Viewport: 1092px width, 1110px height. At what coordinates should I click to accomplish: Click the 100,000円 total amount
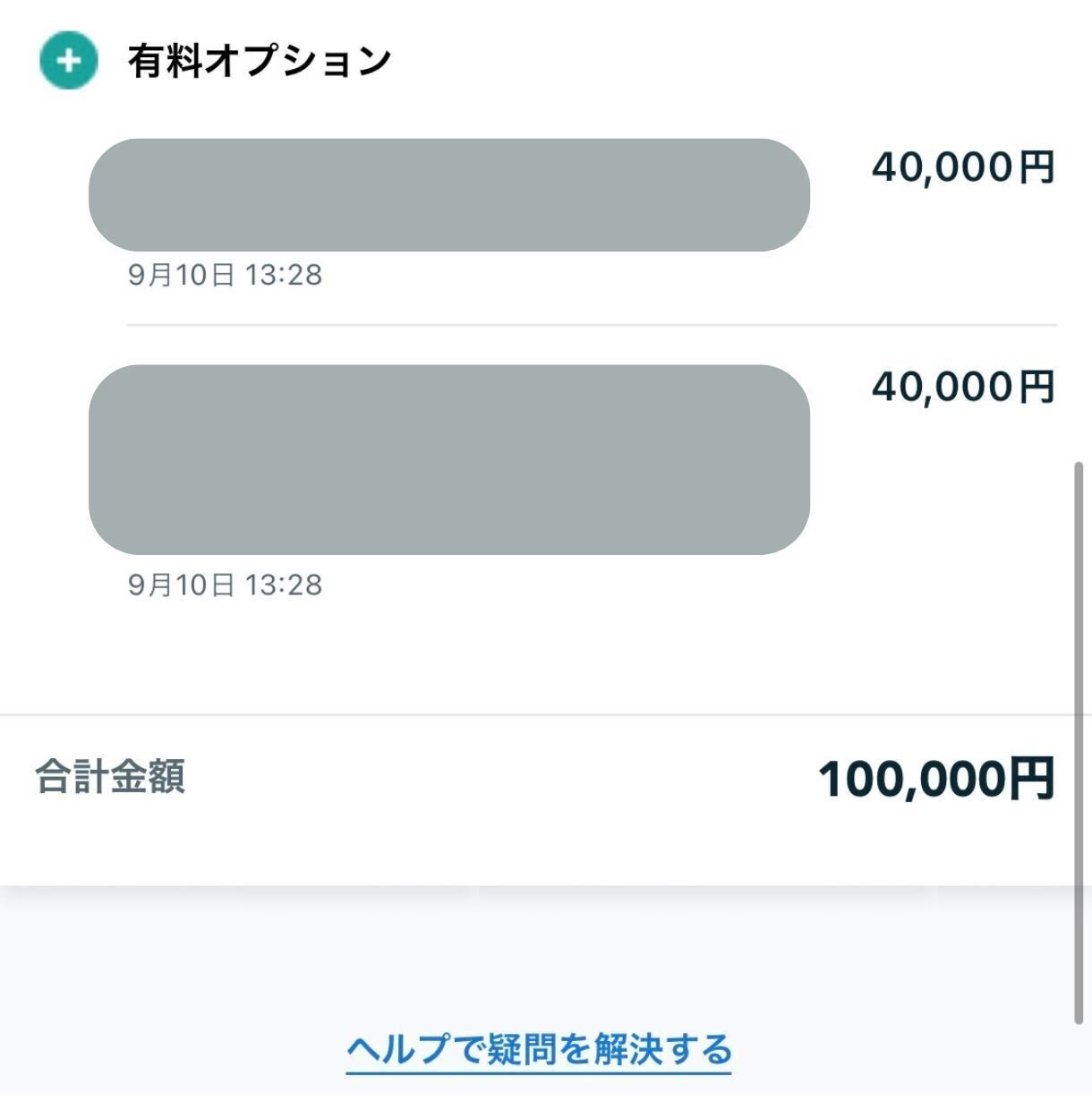(x=935, y=779)
